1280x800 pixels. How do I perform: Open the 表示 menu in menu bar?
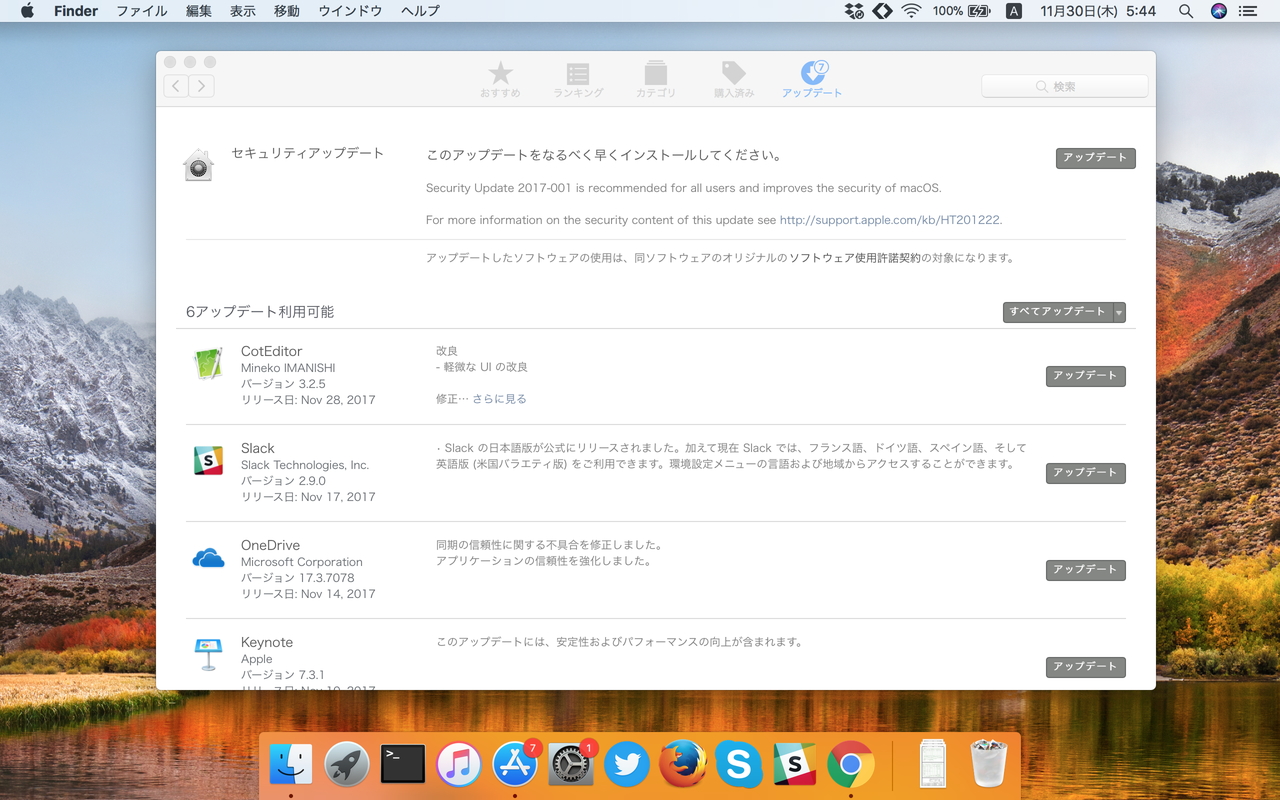pyautogui.click(x=241, y=11)
